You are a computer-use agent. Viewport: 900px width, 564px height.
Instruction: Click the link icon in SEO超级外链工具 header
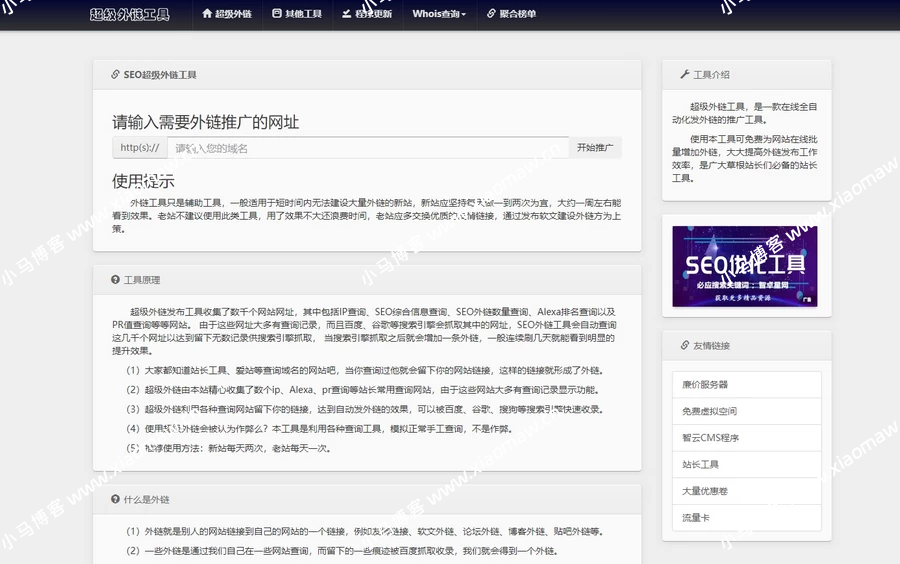[115, 74]
